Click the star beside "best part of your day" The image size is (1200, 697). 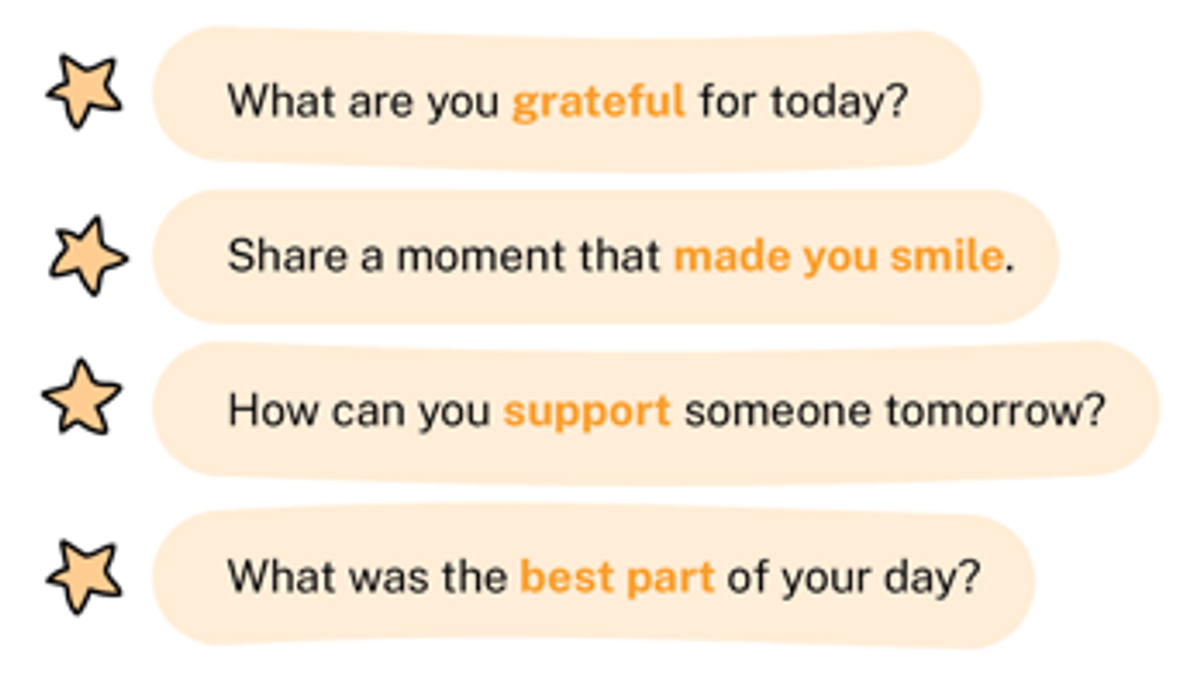click(85, 577)
